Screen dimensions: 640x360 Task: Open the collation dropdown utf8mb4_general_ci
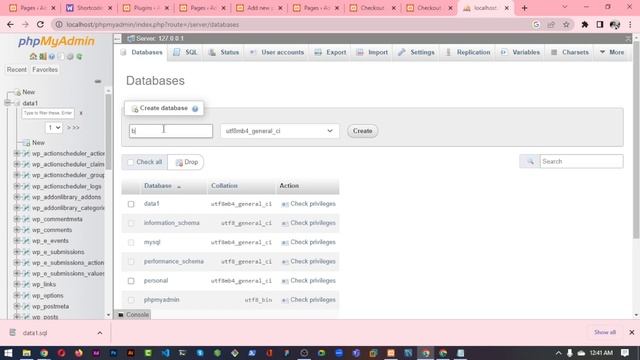[x=280, y=131]
